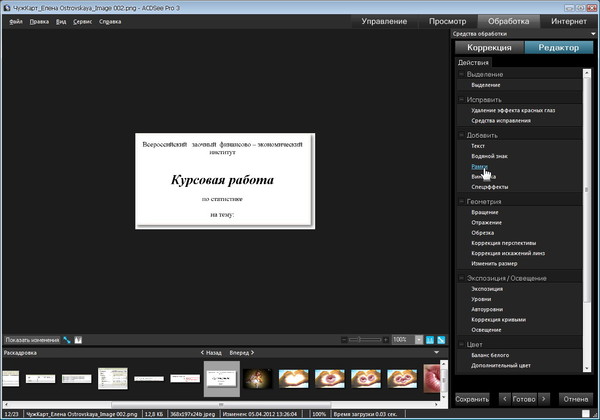Open the Баланс белого tool

490,355
